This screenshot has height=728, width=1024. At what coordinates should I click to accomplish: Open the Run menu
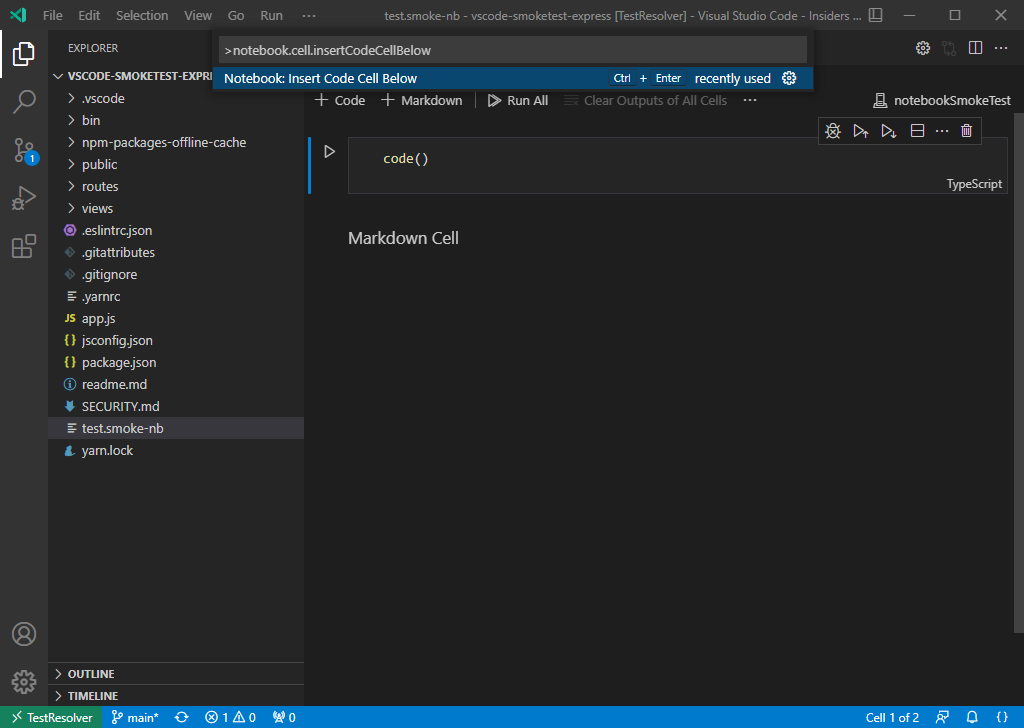click(x=272, y=15)
